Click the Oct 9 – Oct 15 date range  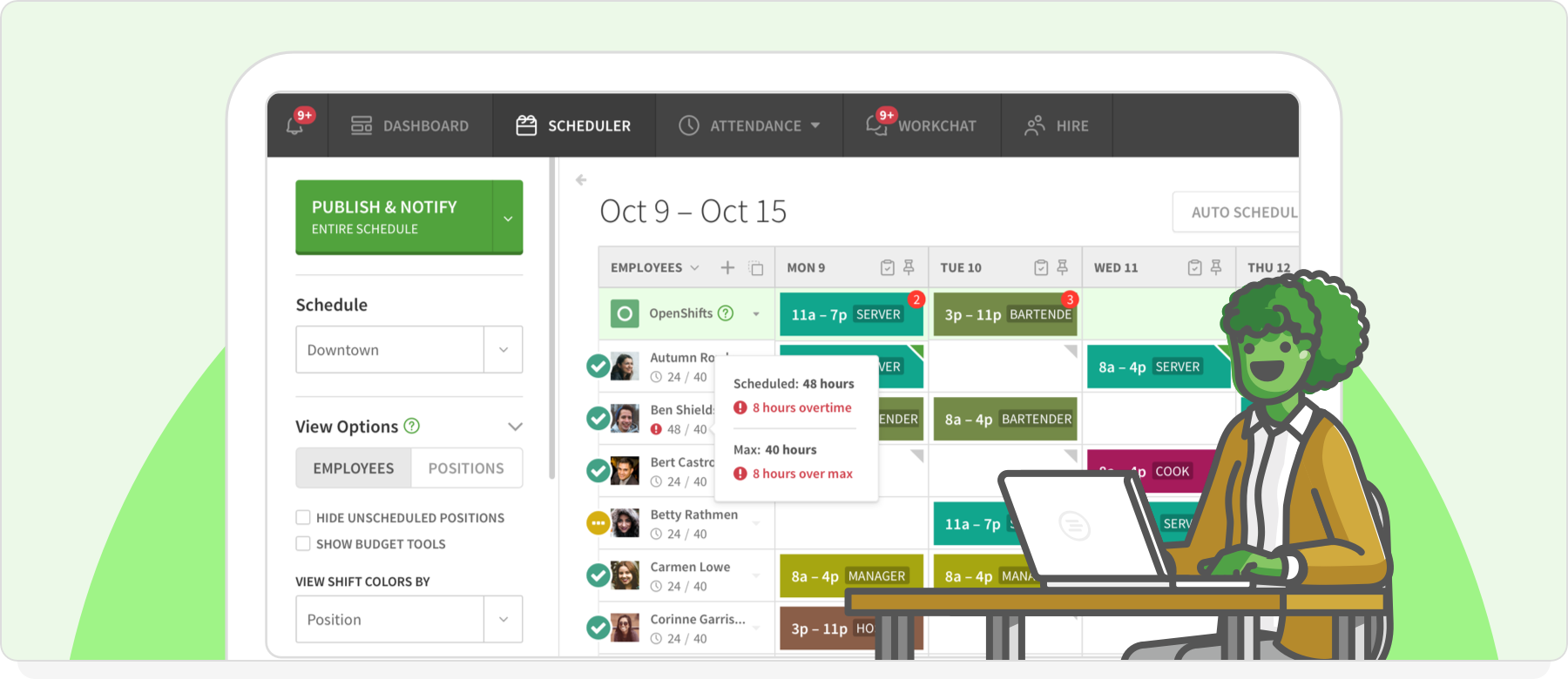click(x=693, y=212)
